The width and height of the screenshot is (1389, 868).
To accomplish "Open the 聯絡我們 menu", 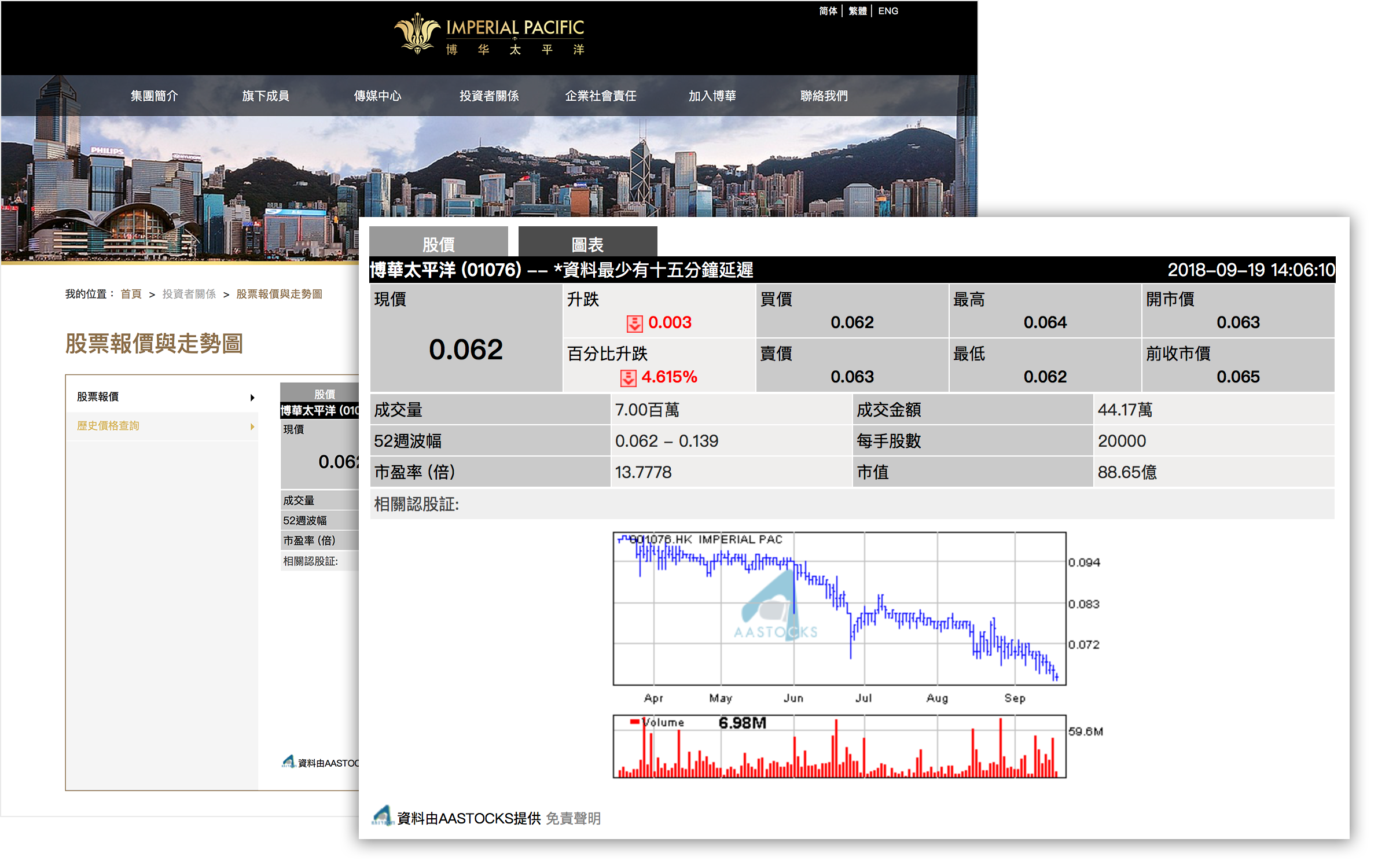I will pyautogui.click(x=824, y=96).
